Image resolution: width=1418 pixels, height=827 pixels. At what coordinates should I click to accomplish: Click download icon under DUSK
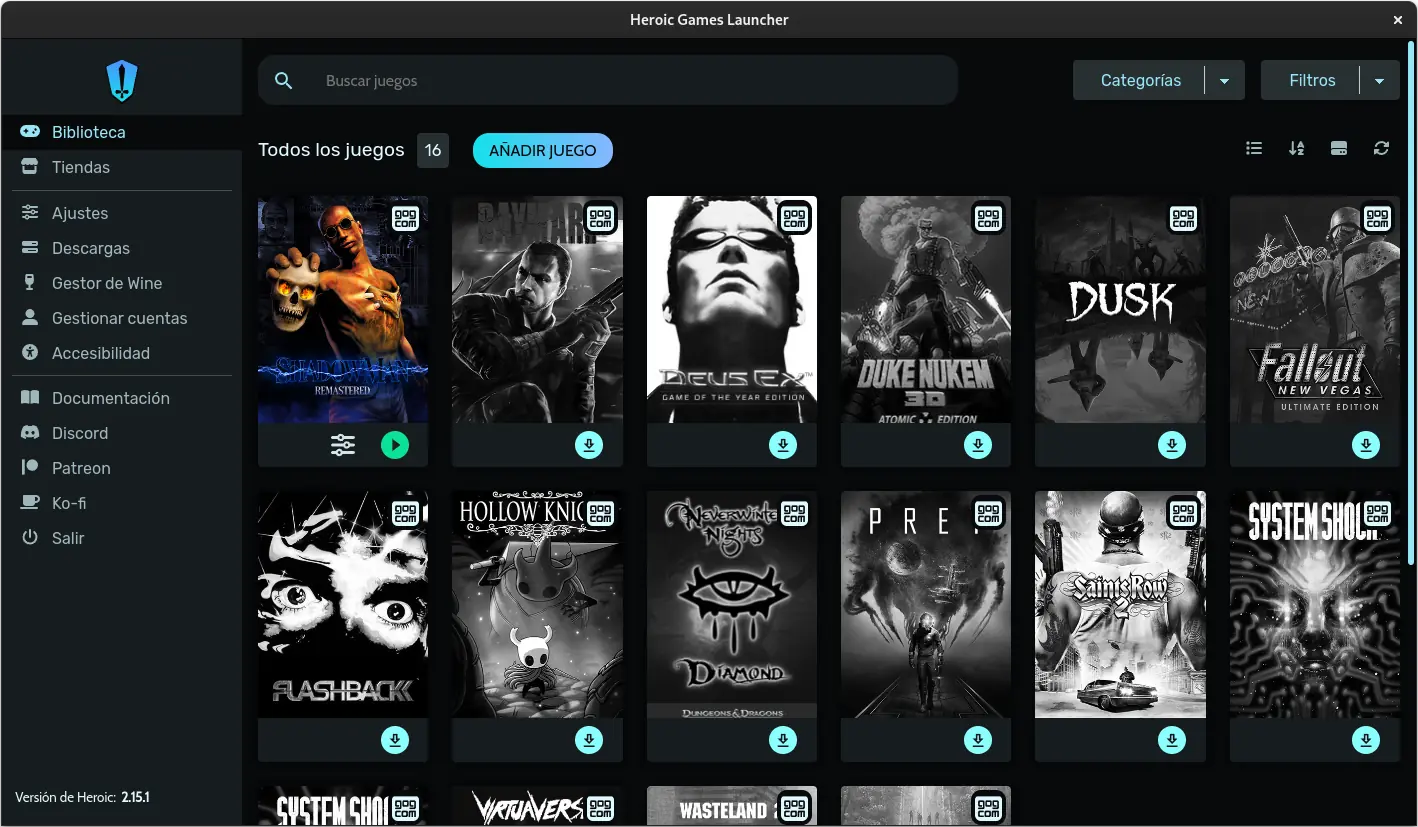click(x=1172, y=445)
